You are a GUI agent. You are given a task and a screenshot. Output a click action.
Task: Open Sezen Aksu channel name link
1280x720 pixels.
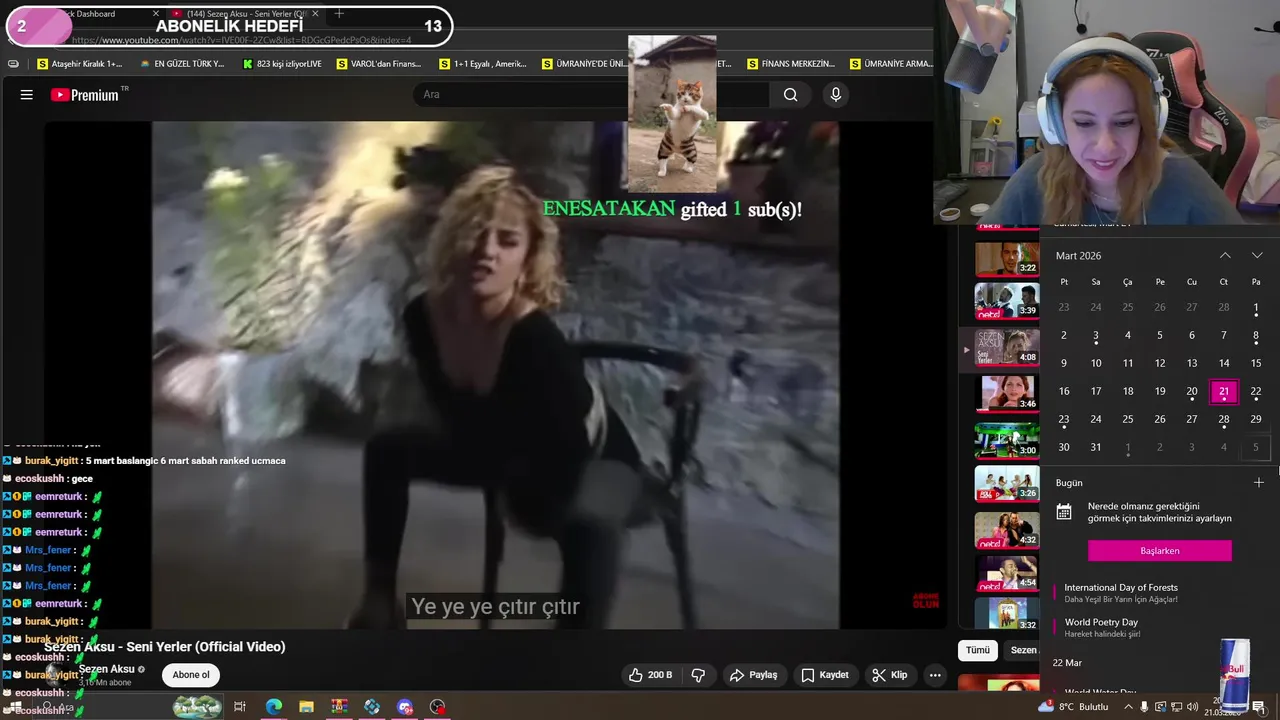[106, 669]
